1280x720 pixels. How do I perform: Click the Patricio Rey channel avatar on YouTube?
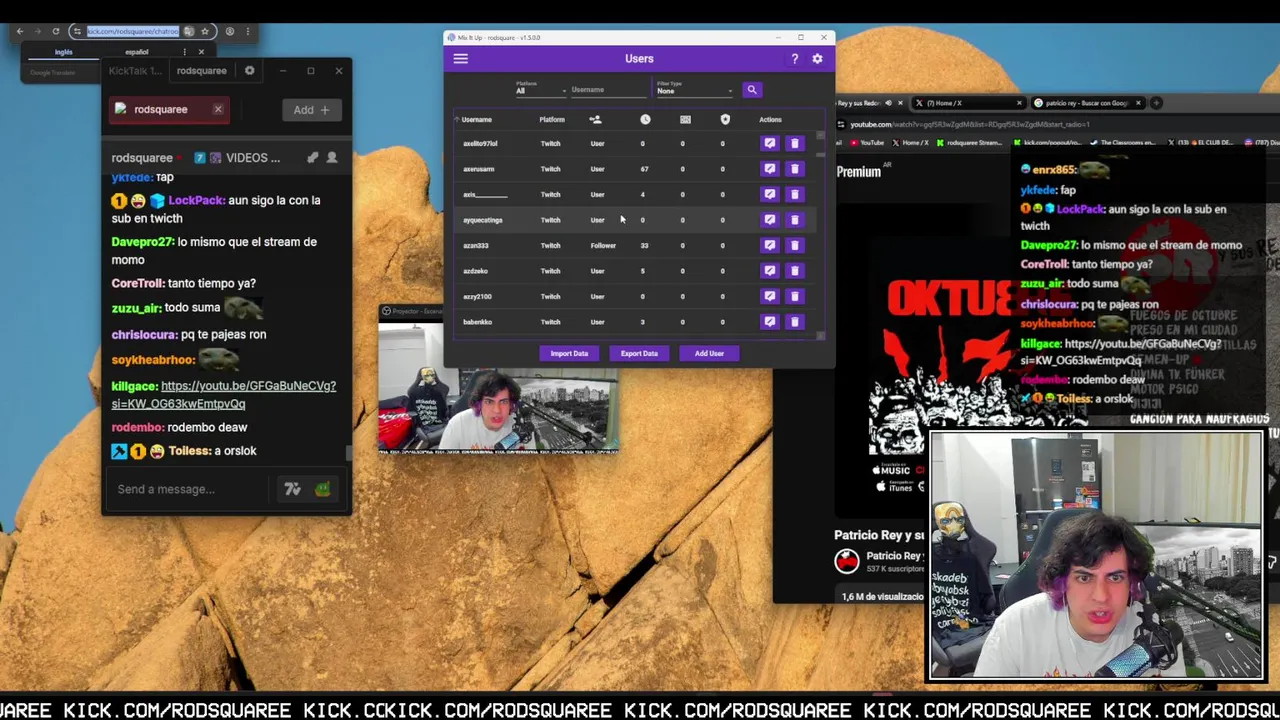847,562
